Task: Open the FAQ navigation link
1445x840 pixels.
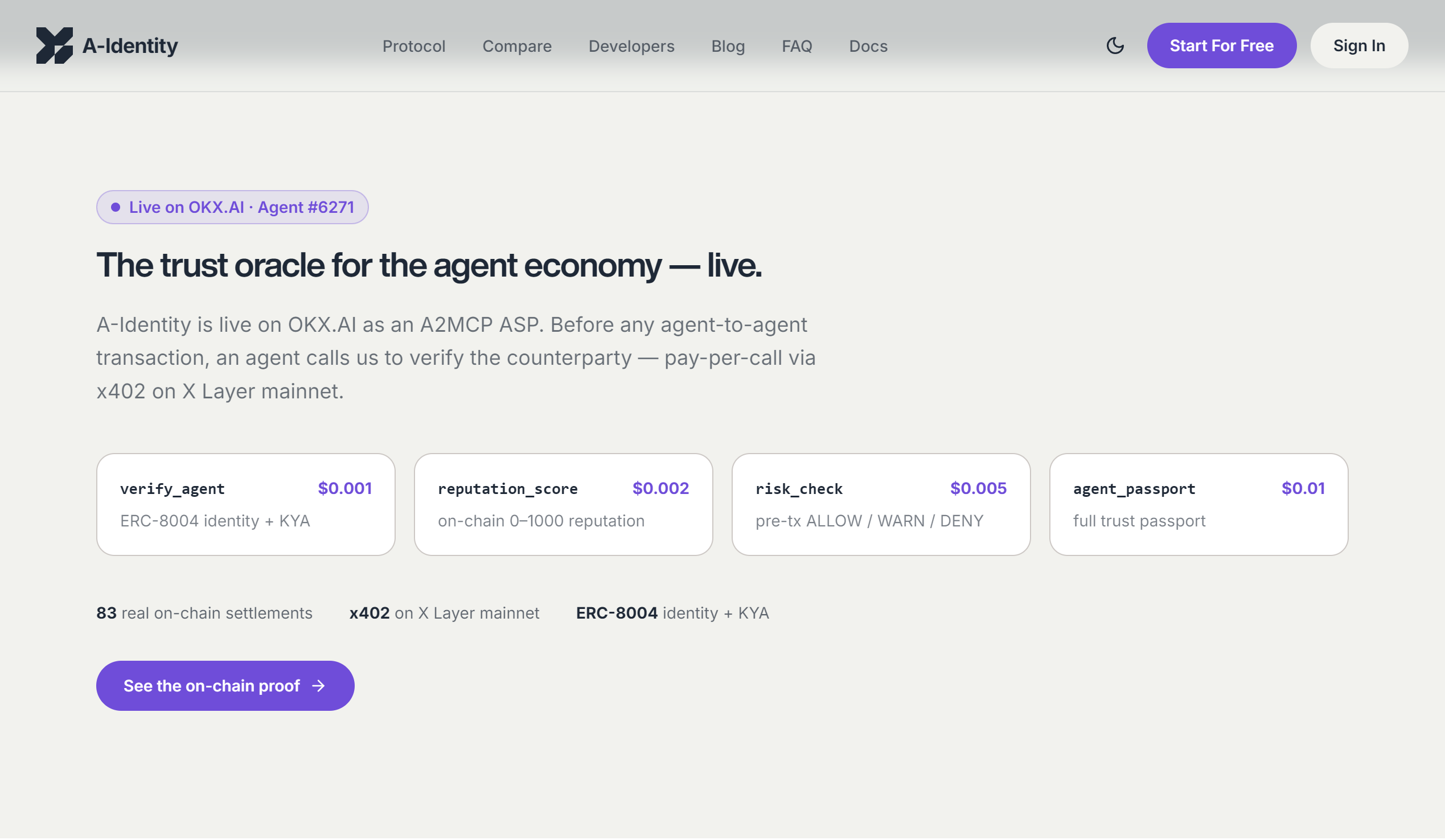Action: pyautogui.click(x=797, y=46)
